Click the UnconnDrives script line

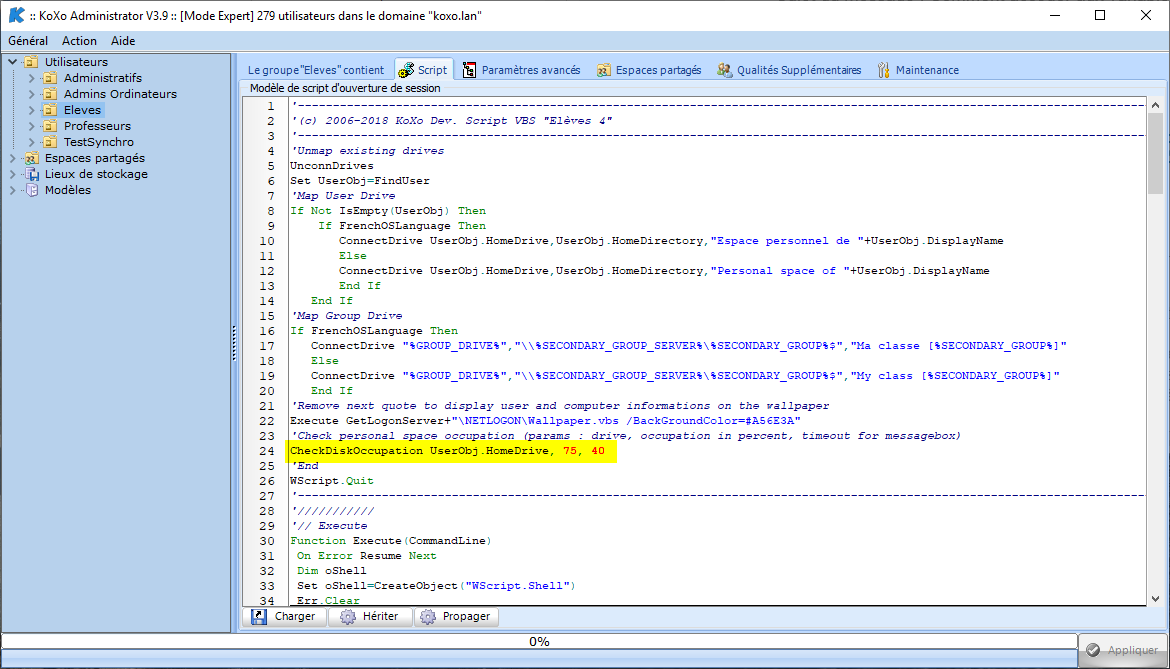point(332,166)
